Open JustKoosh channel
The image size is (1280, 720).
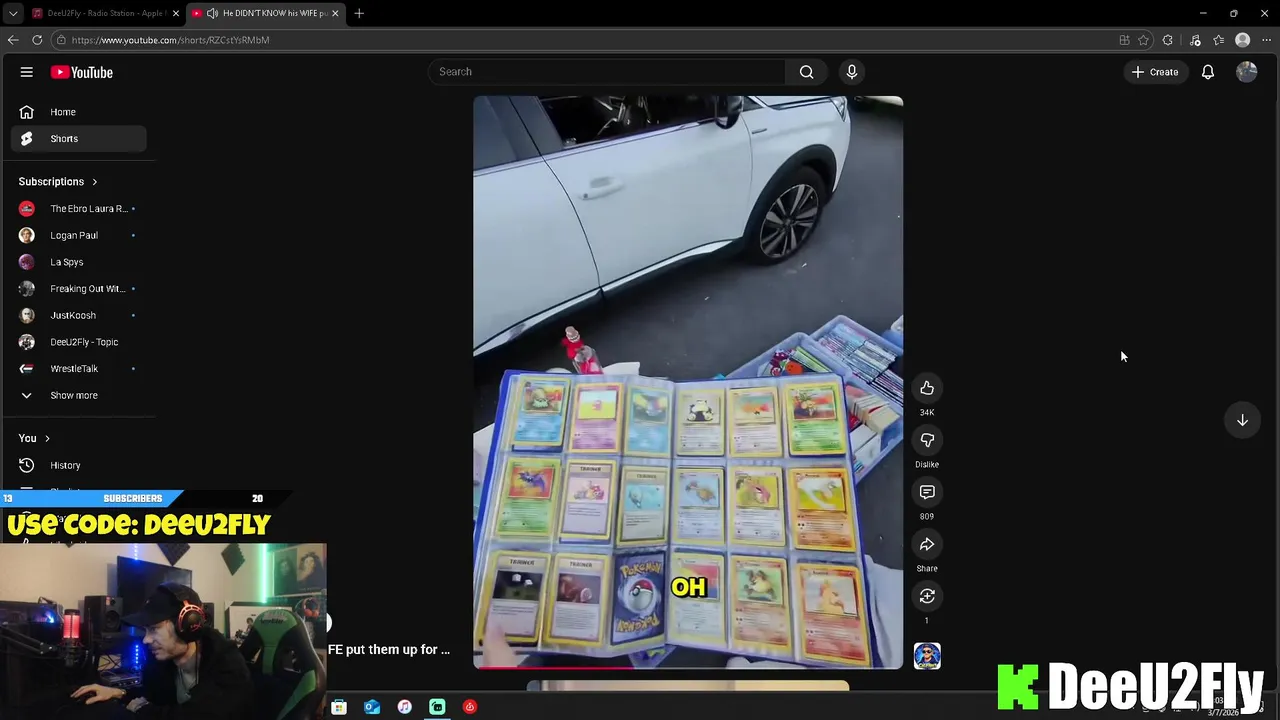(x=79, y=315)
